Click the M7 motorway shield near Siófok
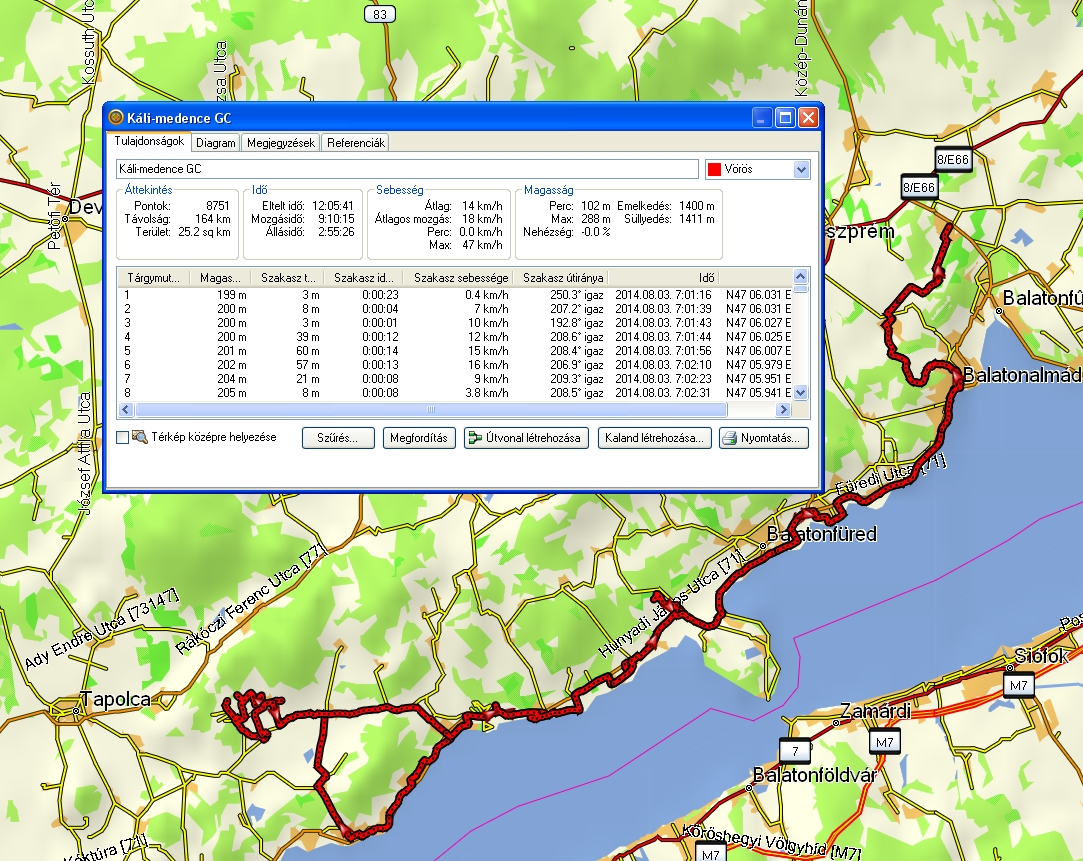This screenshot has width=1083, height=861. 1019,685
